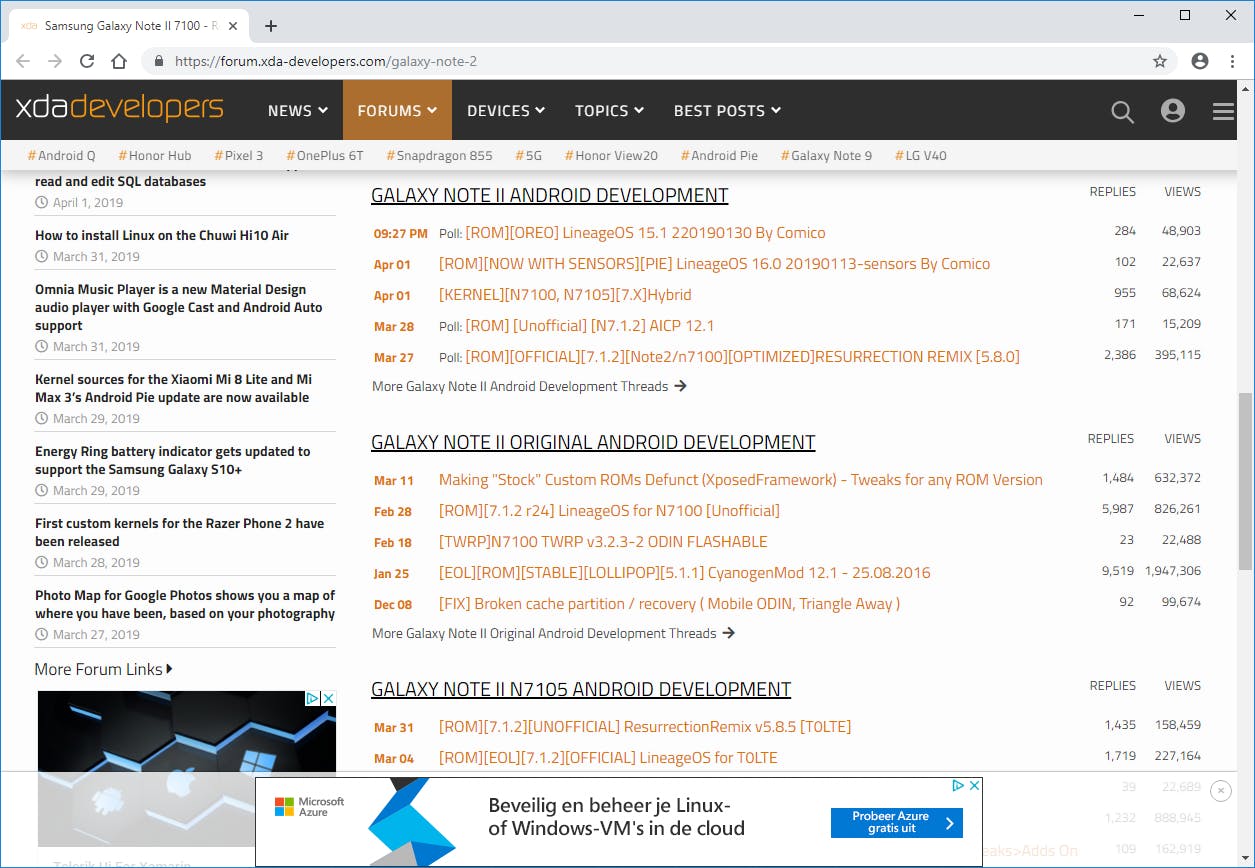Reload the page with the refresh icon
Viewport: 1255px width, 868px height.
click(x=87, y=61)
